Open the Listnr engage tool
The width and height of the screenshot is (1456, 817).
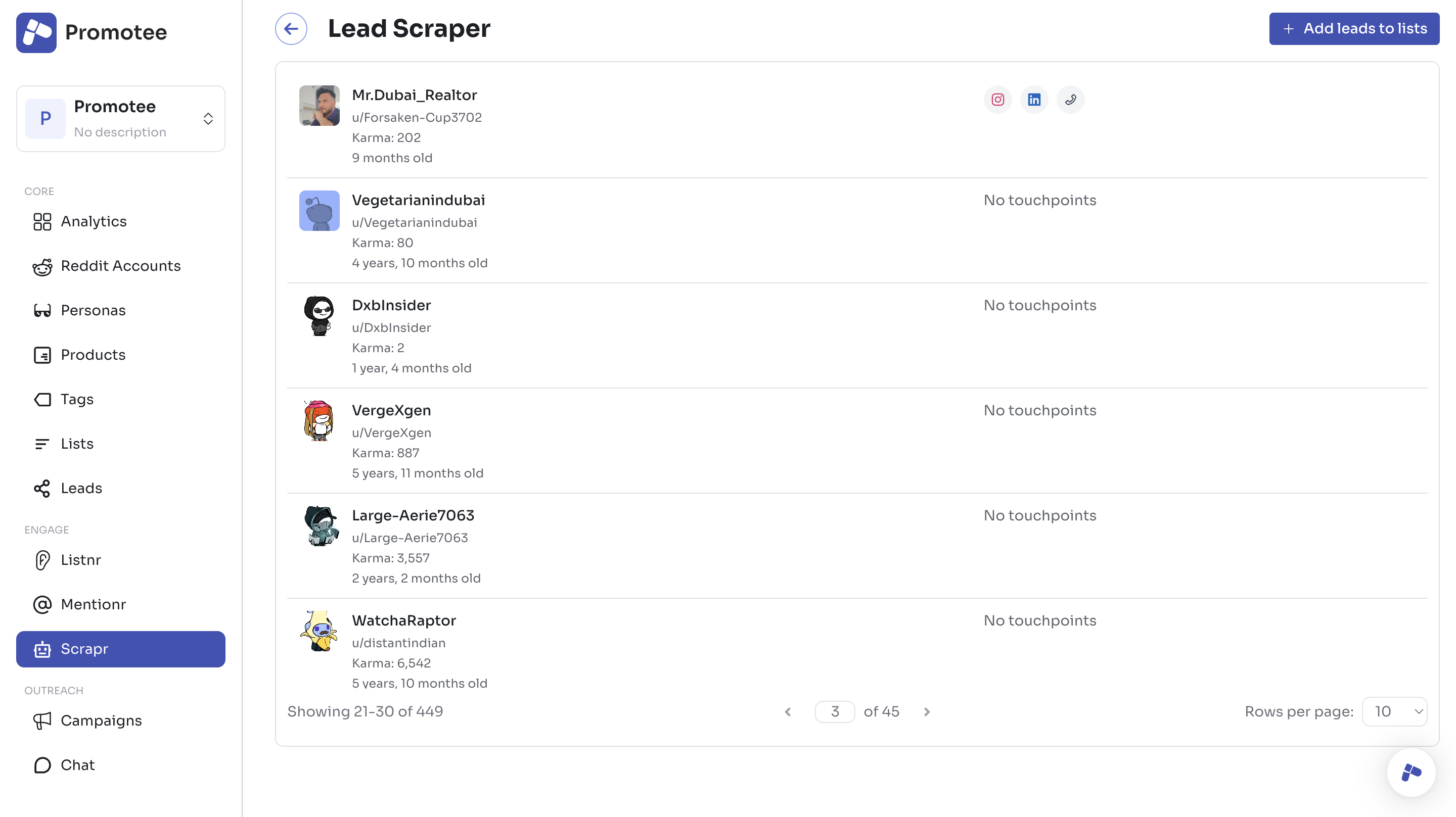[80, 560]
